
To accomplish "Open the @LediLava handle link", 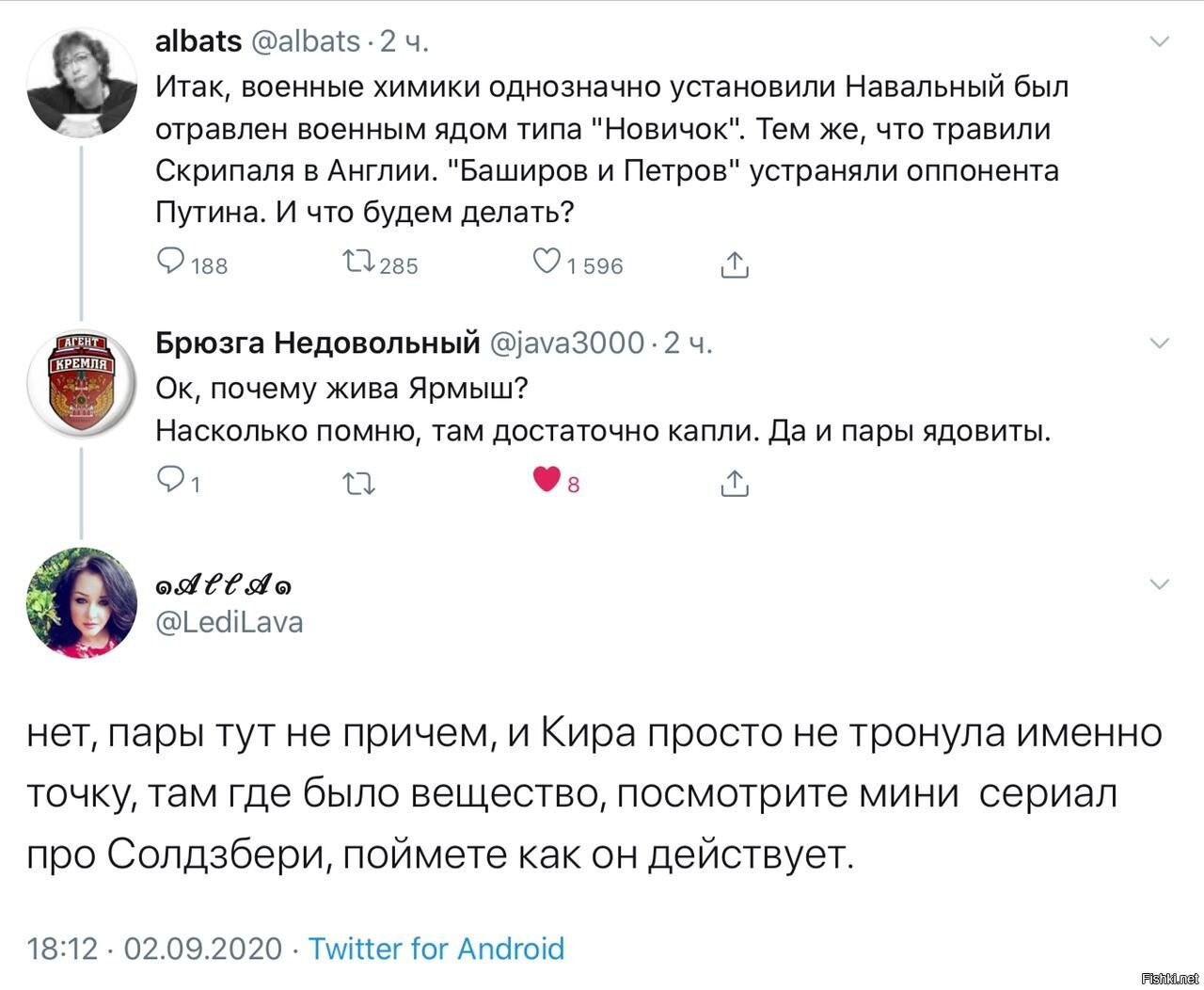I will pyautogui.click(x=230, y=622).
